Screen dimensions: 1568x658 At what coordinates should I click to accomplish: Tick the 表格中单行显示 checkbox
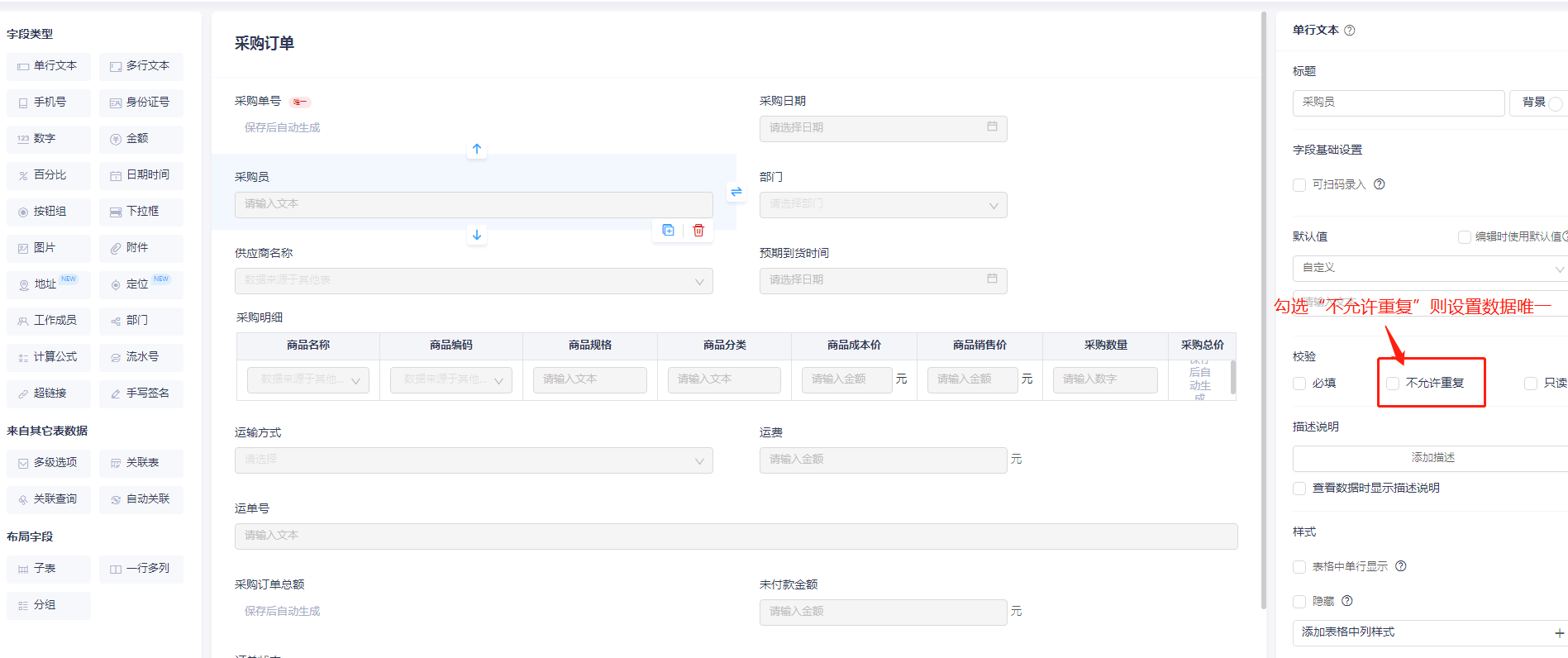point(1299,567)
